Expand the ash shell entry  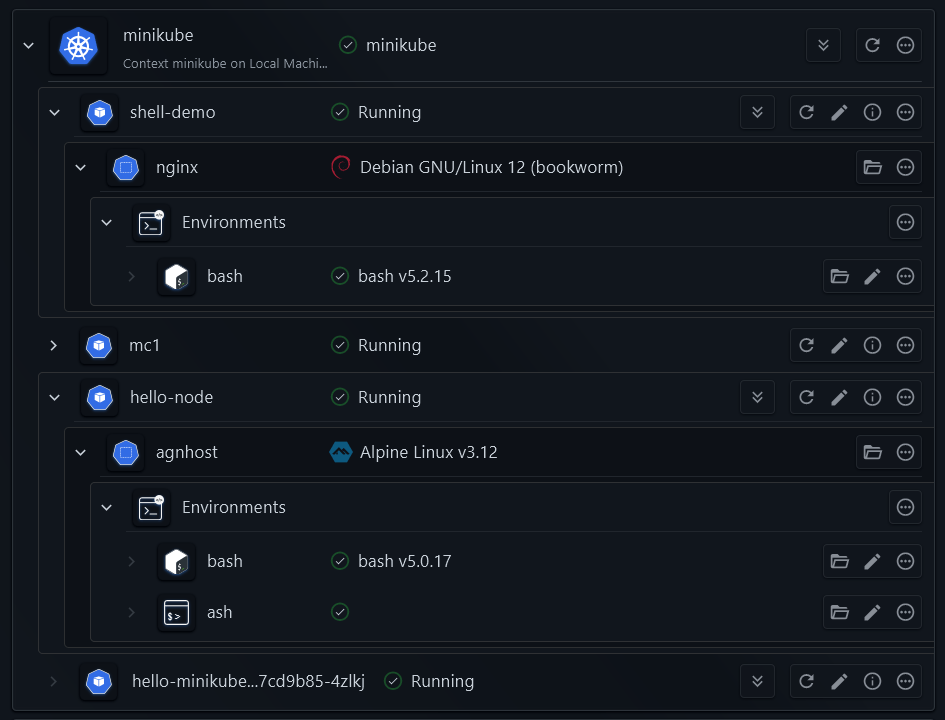[131, 612]
